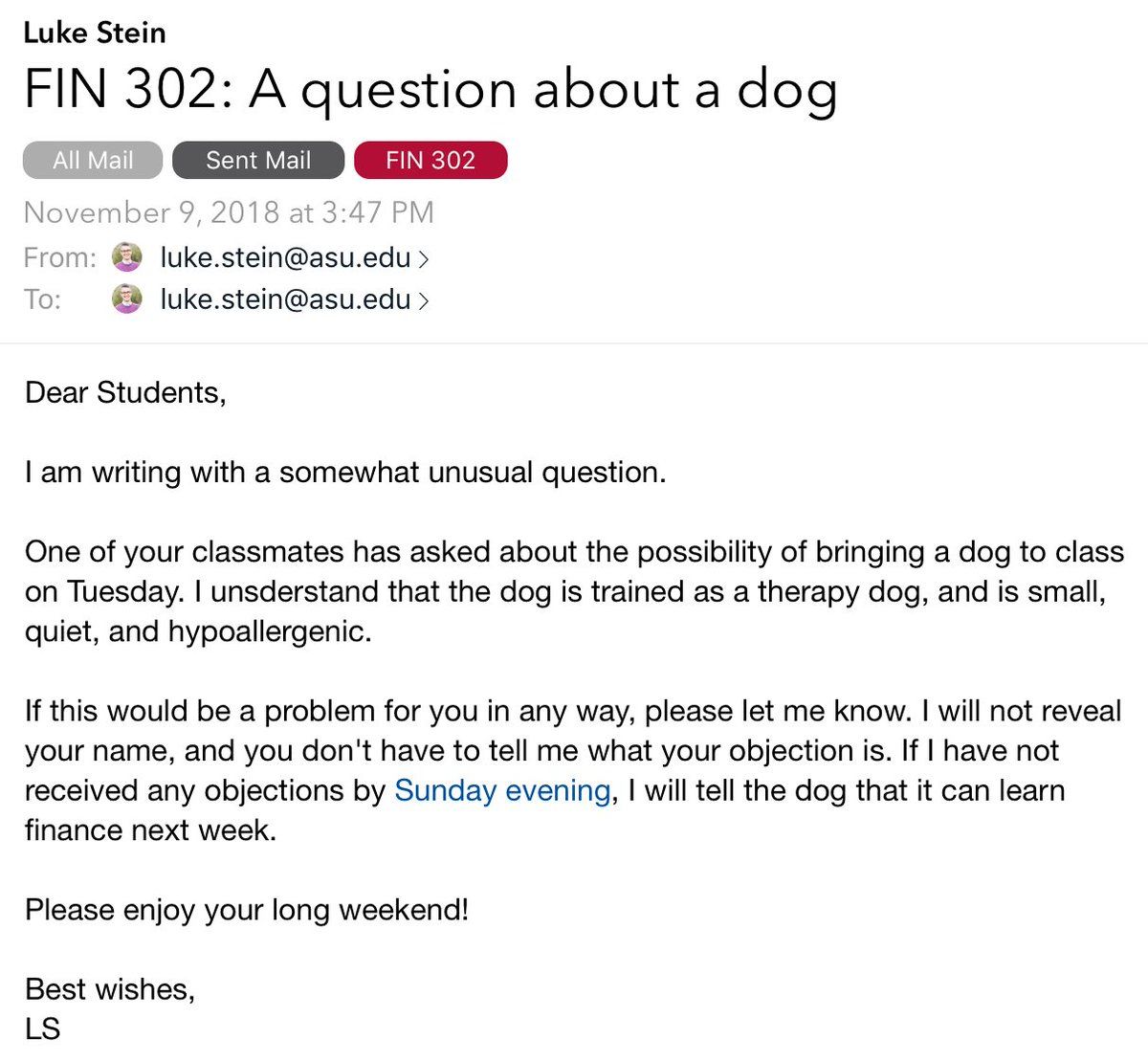
Task: Open the red FIN 302 mailbox tag
Action: pyautogui.click(x=430, y=161)
